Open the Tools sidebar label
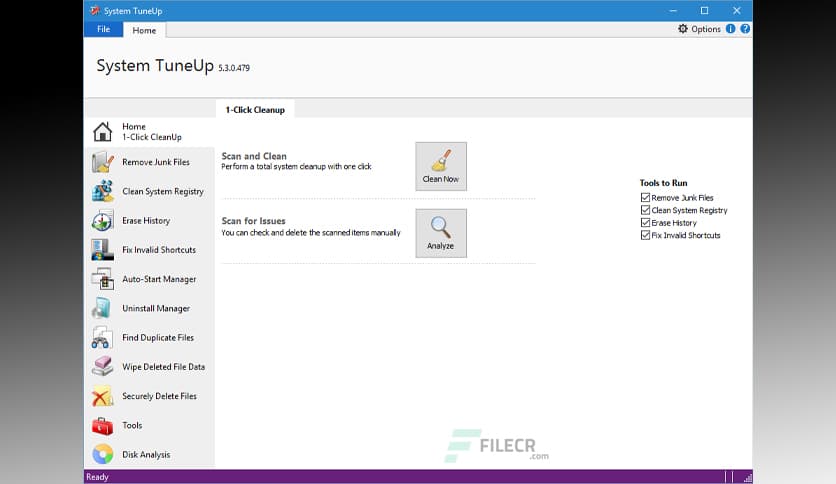The width and height of the screenshot is (836, 484). (x=132, y=425)
